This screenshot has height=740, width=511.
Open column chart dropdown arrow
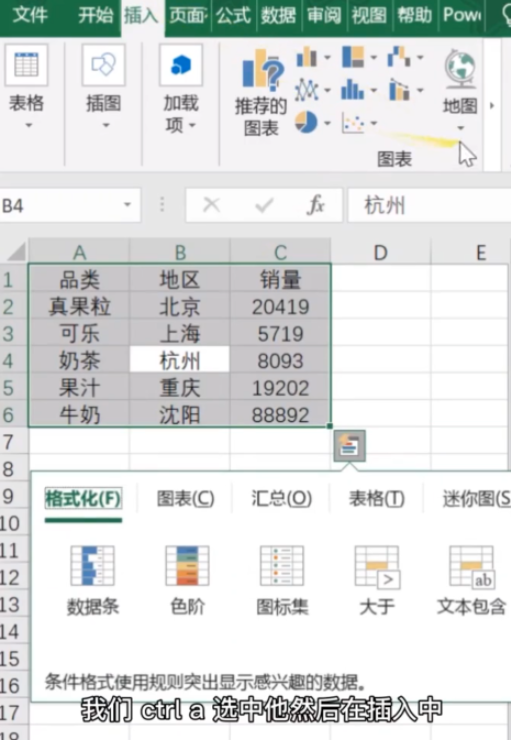tap(327, 58)
